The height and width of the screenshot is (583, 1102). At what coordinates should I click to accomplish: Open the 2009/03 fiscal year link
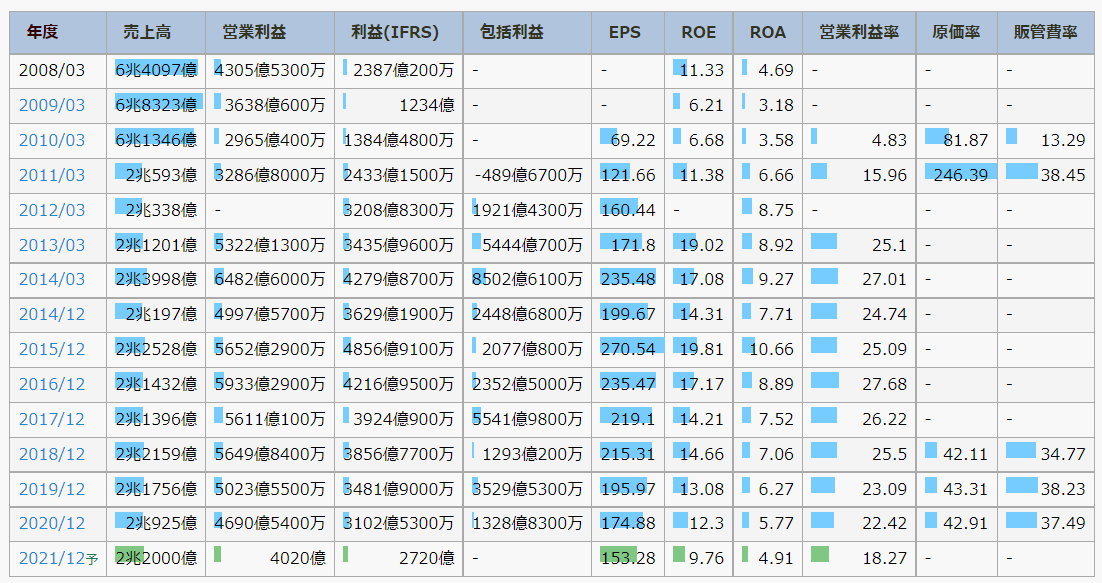coord(51,105)
